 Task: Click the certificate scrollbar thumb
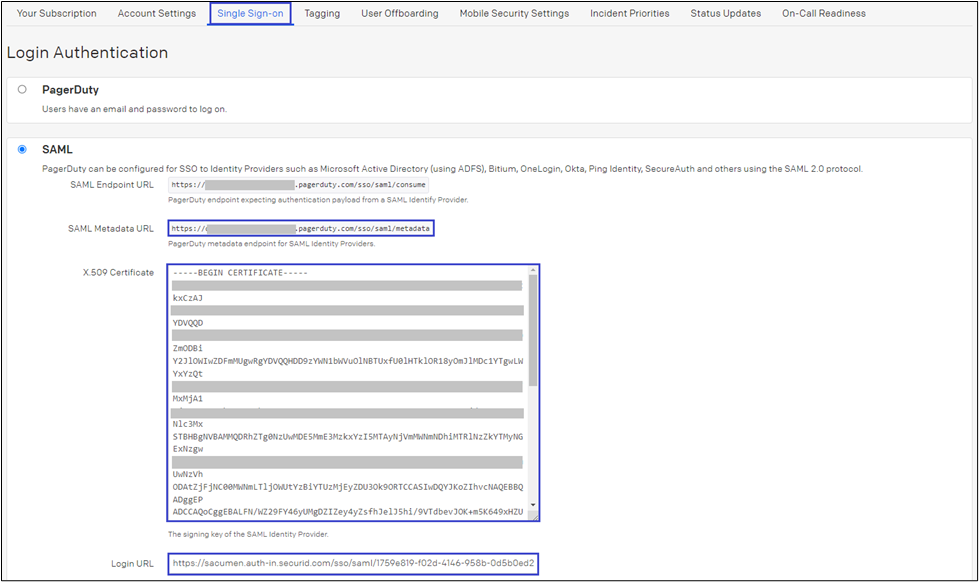click(533, 330)
